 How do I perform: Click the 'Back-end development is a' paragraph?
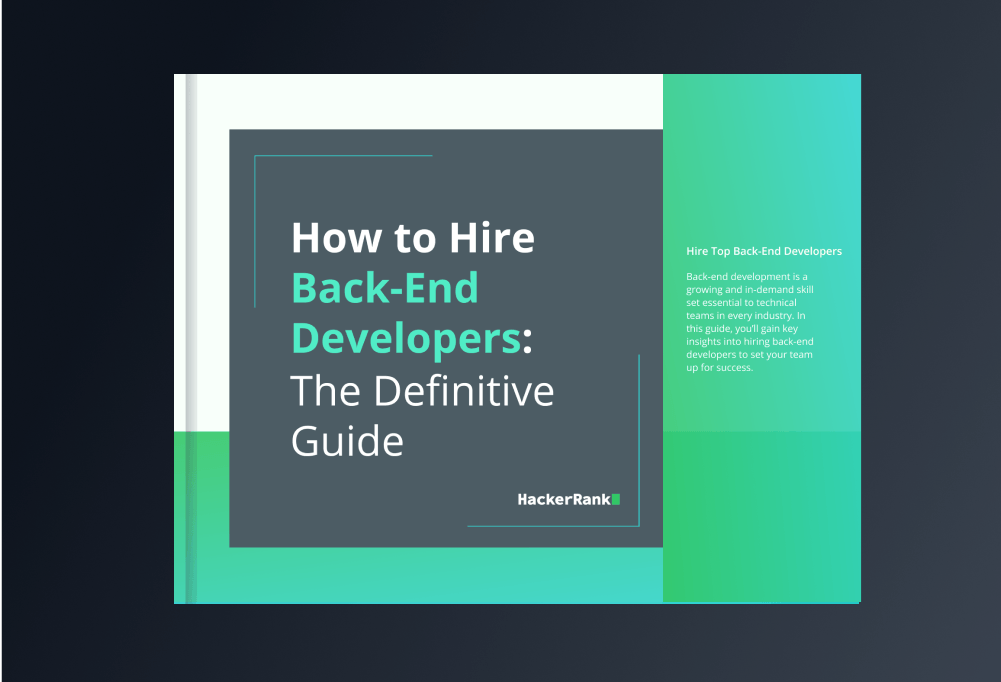[x=750, y=322]
